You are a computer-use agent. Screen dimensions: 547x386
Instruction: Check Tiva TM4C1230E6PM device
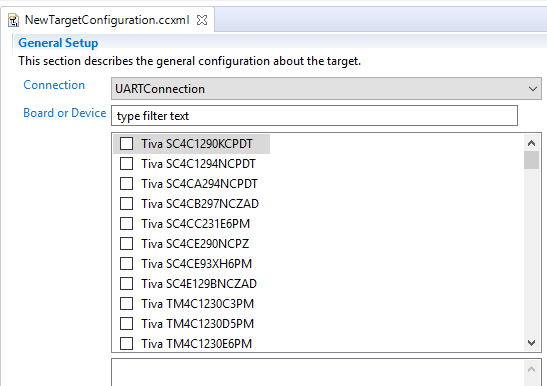[x=126, y=343]
